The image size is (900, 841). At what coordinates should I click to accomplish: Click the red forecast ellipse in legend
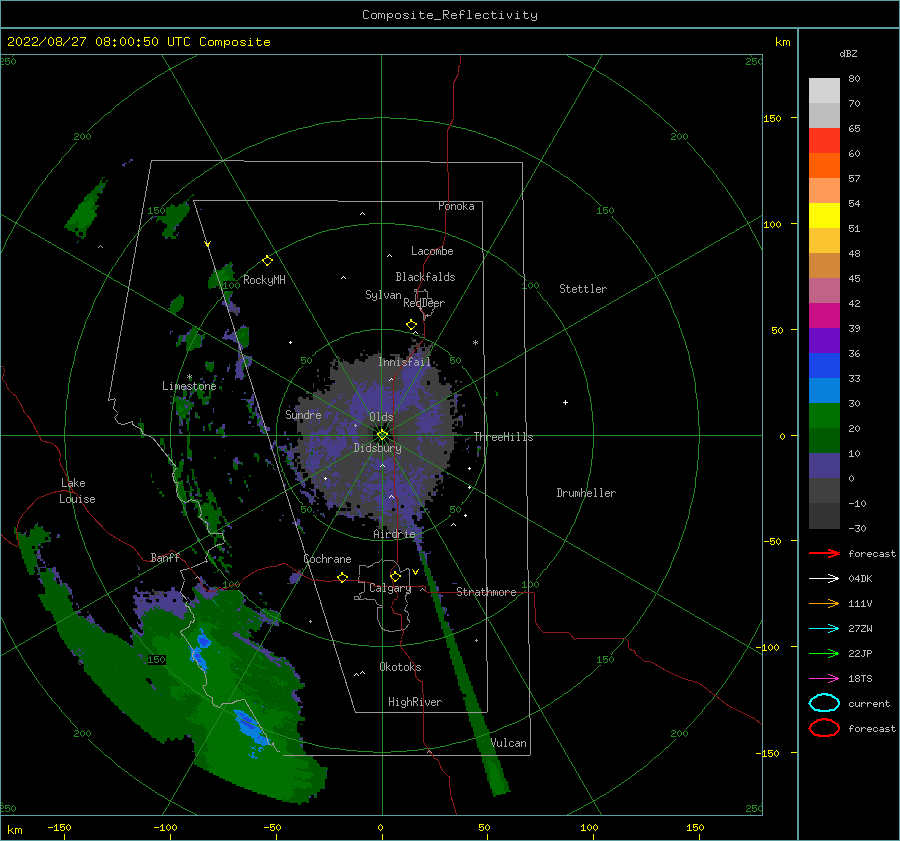[824, 728]
